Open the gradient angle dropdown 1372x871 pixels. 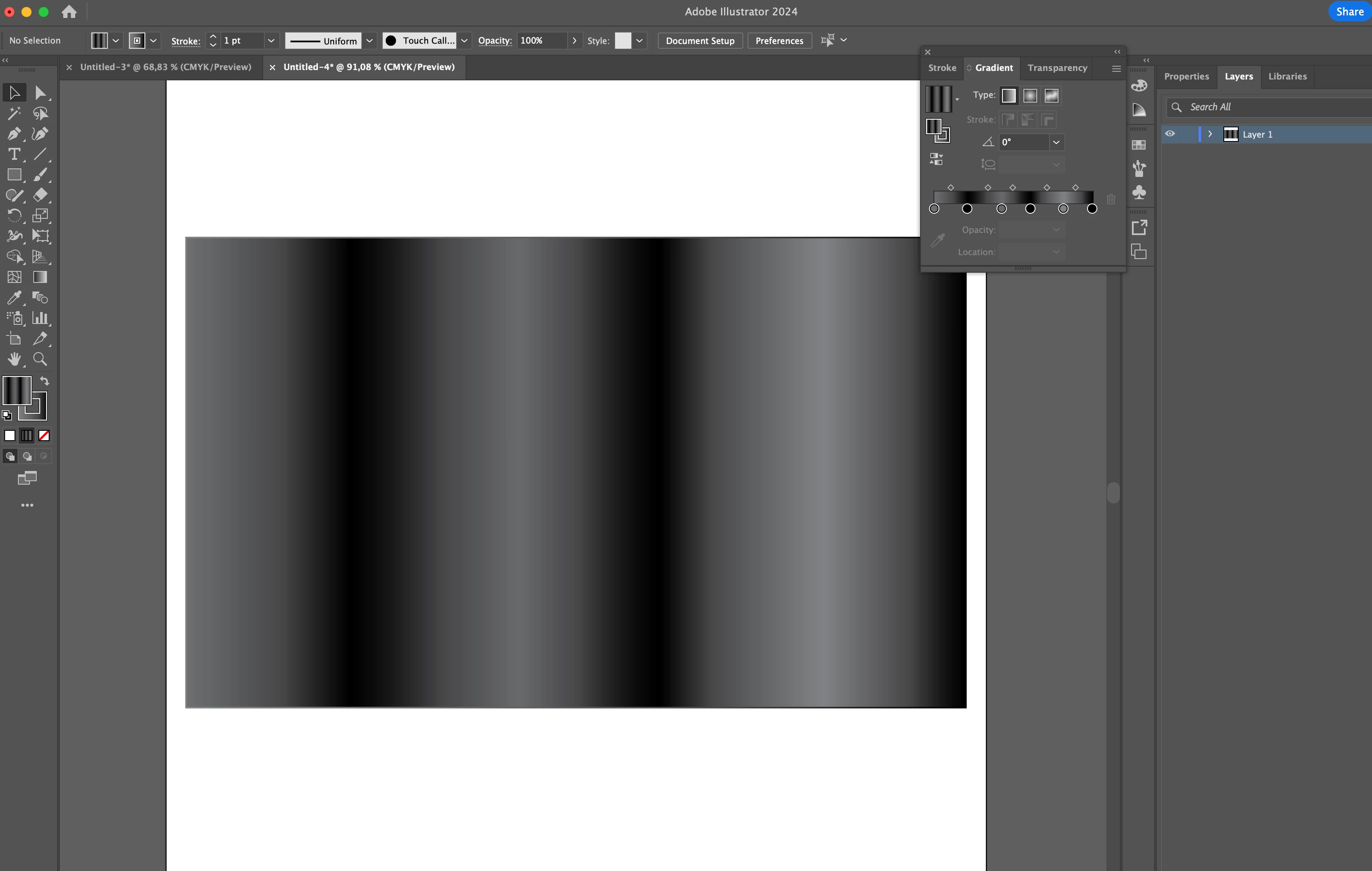point(1056,142)
